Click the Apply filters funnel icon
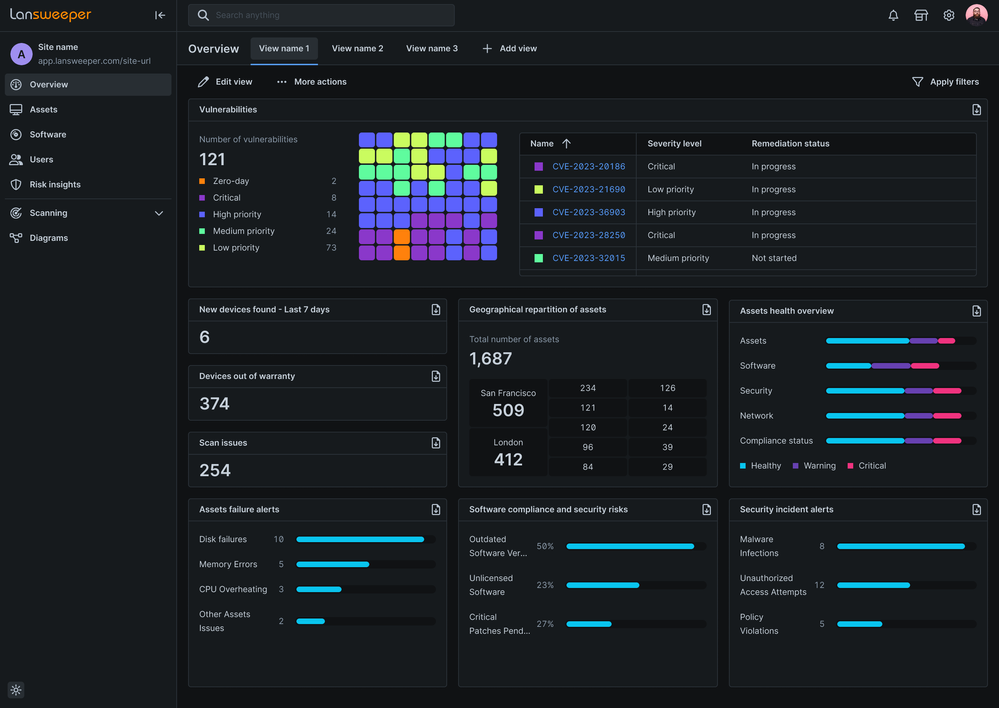The width and height of the screenshot is (999, 708). point(916,81)
